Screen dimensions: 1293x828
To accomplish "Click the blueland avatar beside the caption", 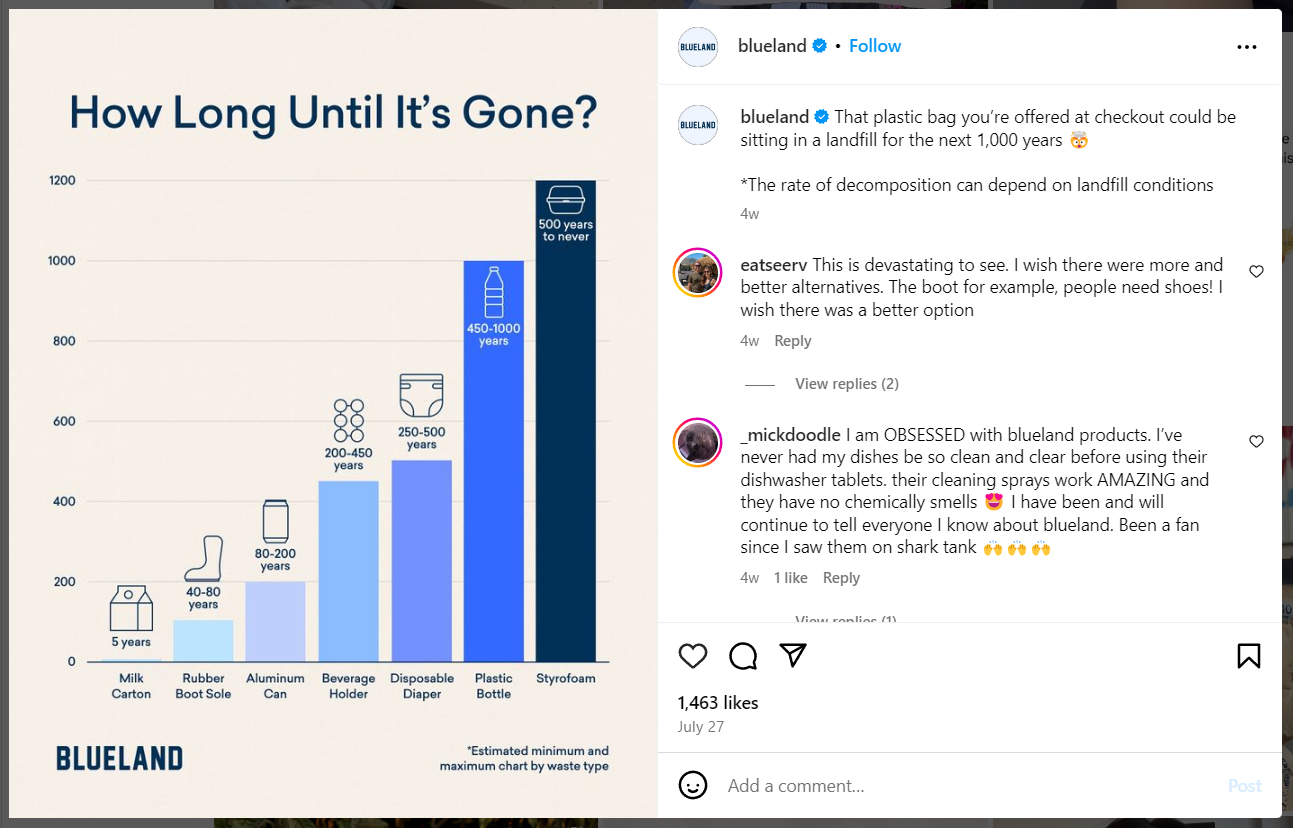I will 698,125.
